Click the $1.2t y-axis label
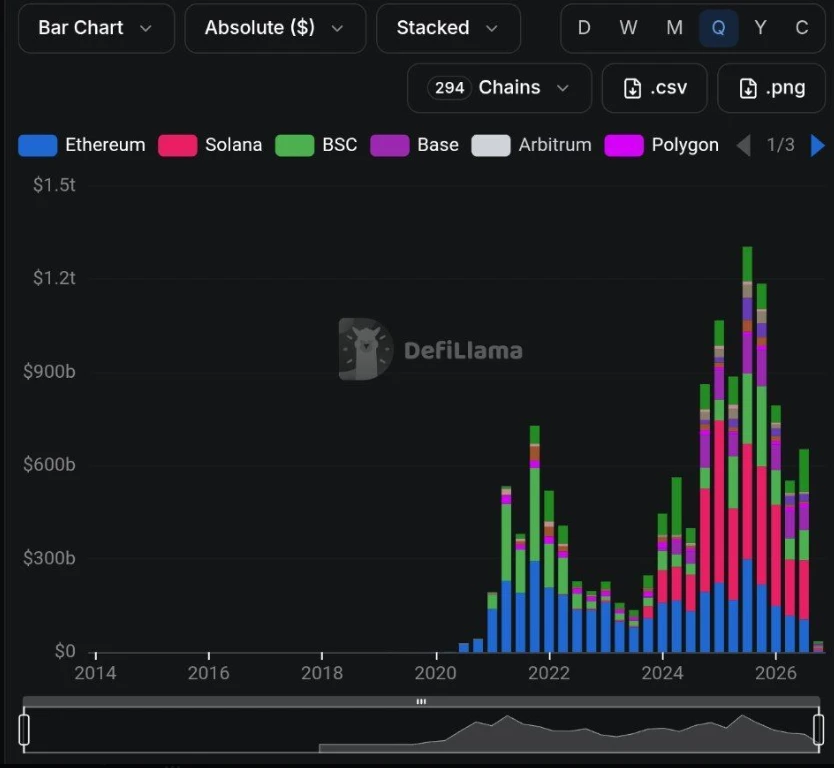 click(54, 278)
